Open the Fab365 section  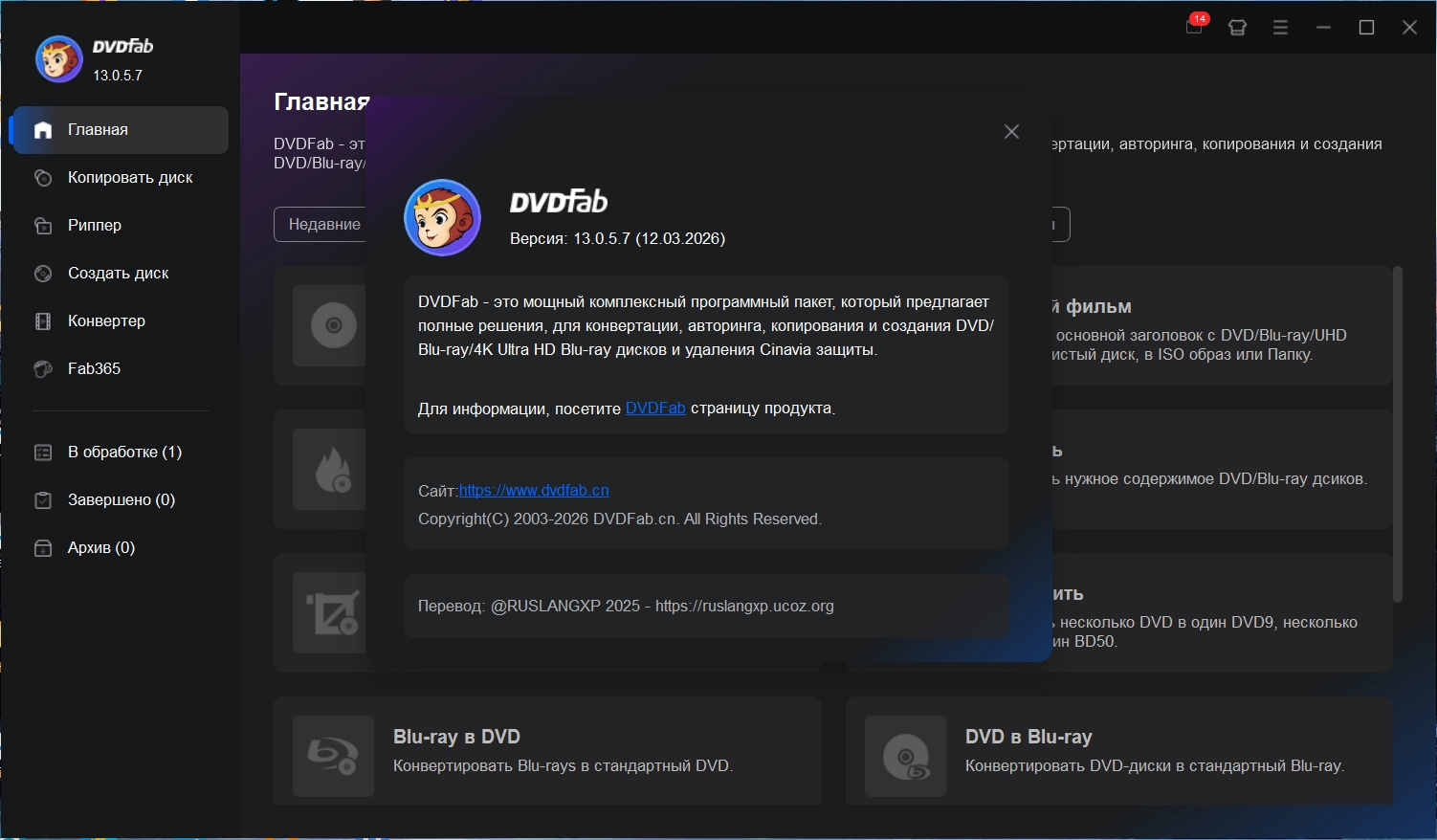click(x=120, y=369)
